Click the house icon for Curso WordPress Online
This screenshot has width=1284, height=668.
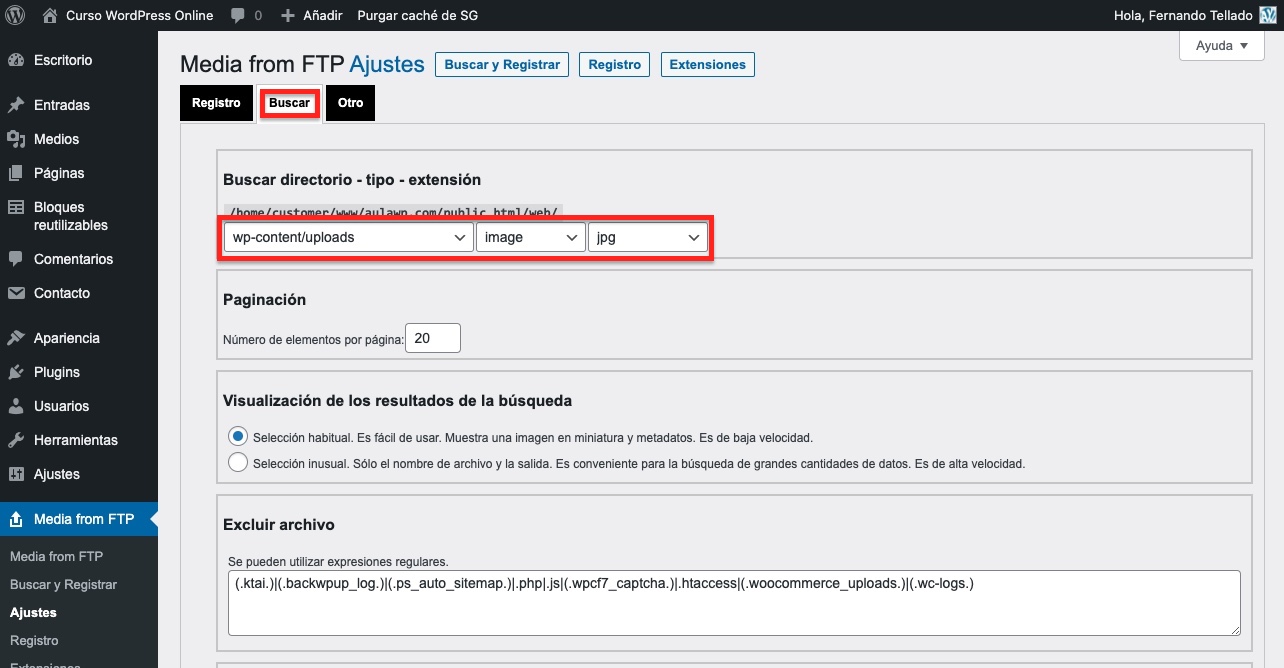tap(50, 15)
